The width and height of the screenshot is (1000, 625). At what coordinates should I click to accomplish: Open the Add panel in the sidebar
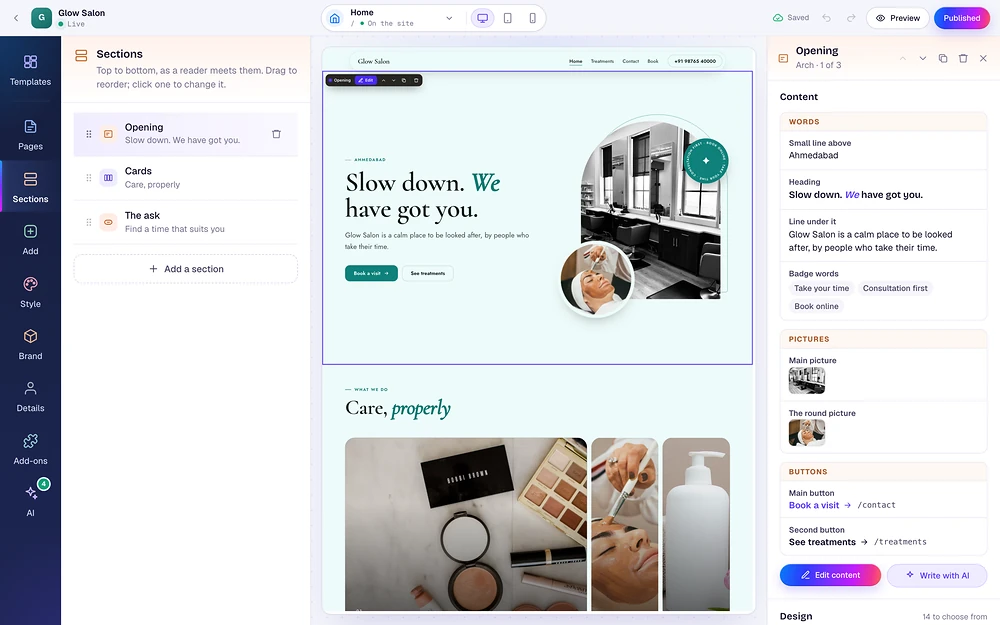pyautogui.click(x=30, y=240)
